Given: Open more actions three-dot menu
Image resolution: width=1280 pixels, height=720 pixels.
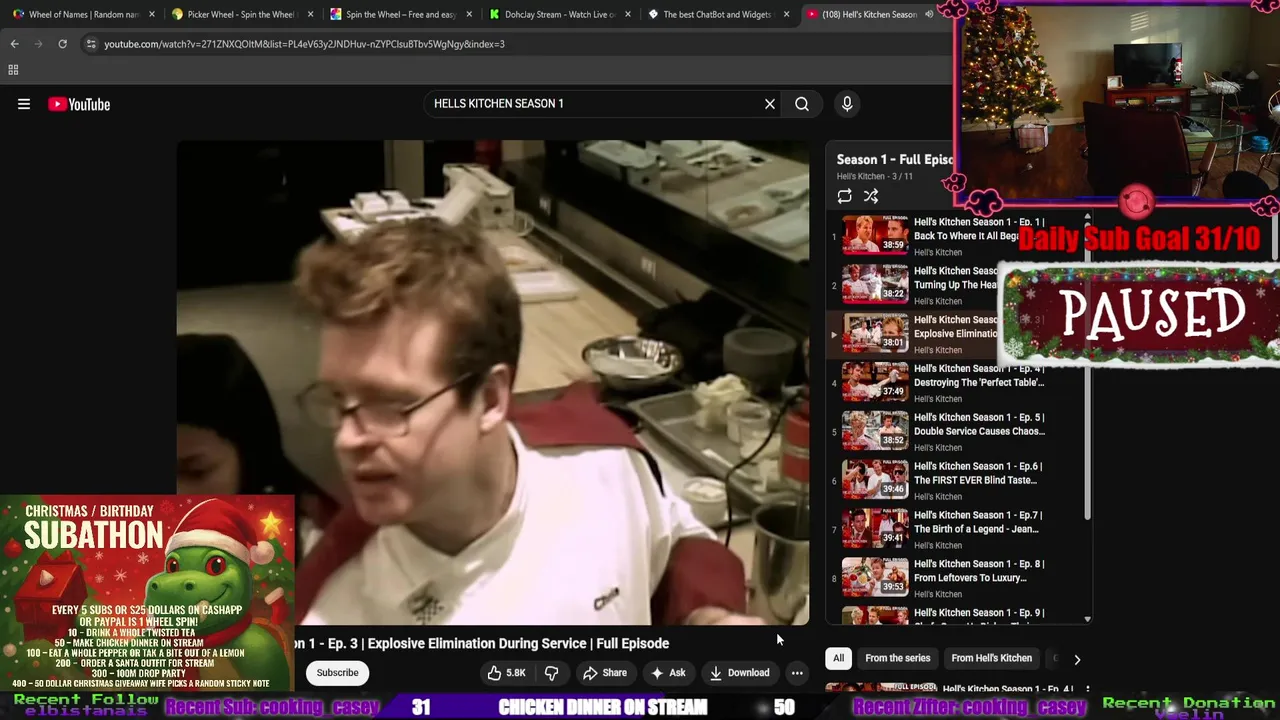Looking at the screenshot, I should [x=797, y=673].
